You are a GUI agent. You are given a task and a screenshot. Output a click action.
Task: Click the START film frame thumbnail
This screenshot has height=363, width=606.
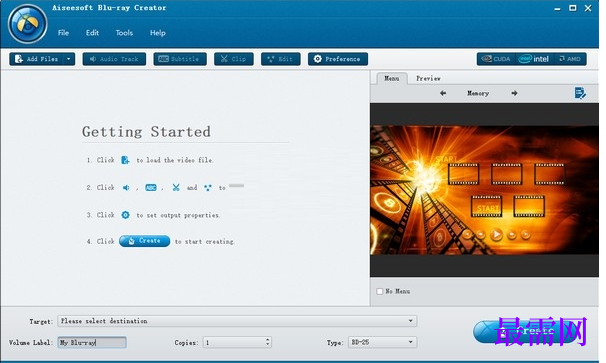click(x=486, y=206)
